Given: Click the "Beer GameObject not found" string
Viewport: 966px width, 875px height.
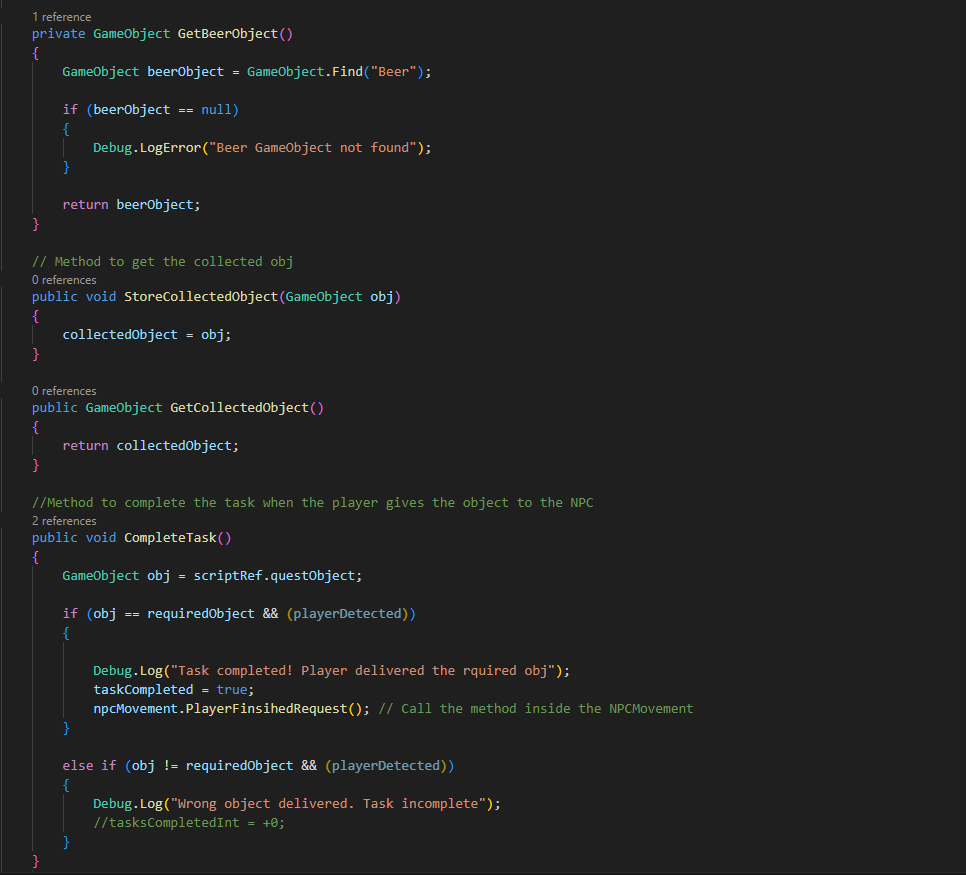Looking at the screenshot, I should coord(312,148).
